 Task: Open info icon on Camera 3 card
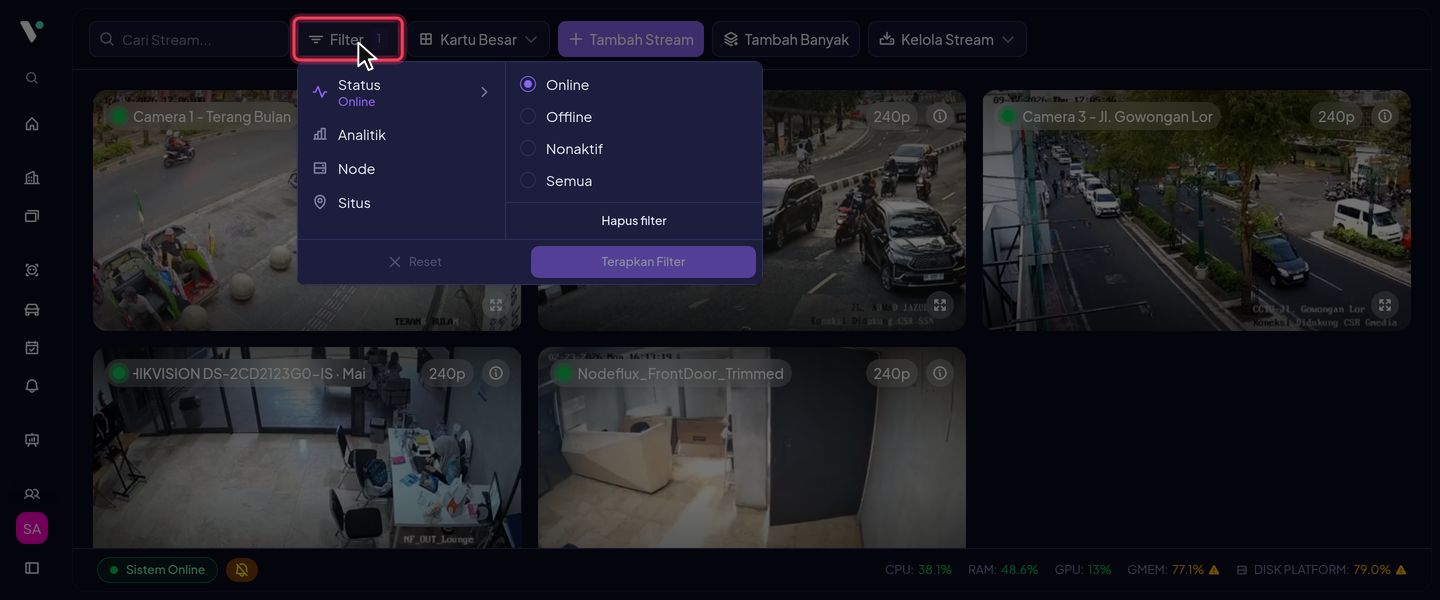[1384, 117]
